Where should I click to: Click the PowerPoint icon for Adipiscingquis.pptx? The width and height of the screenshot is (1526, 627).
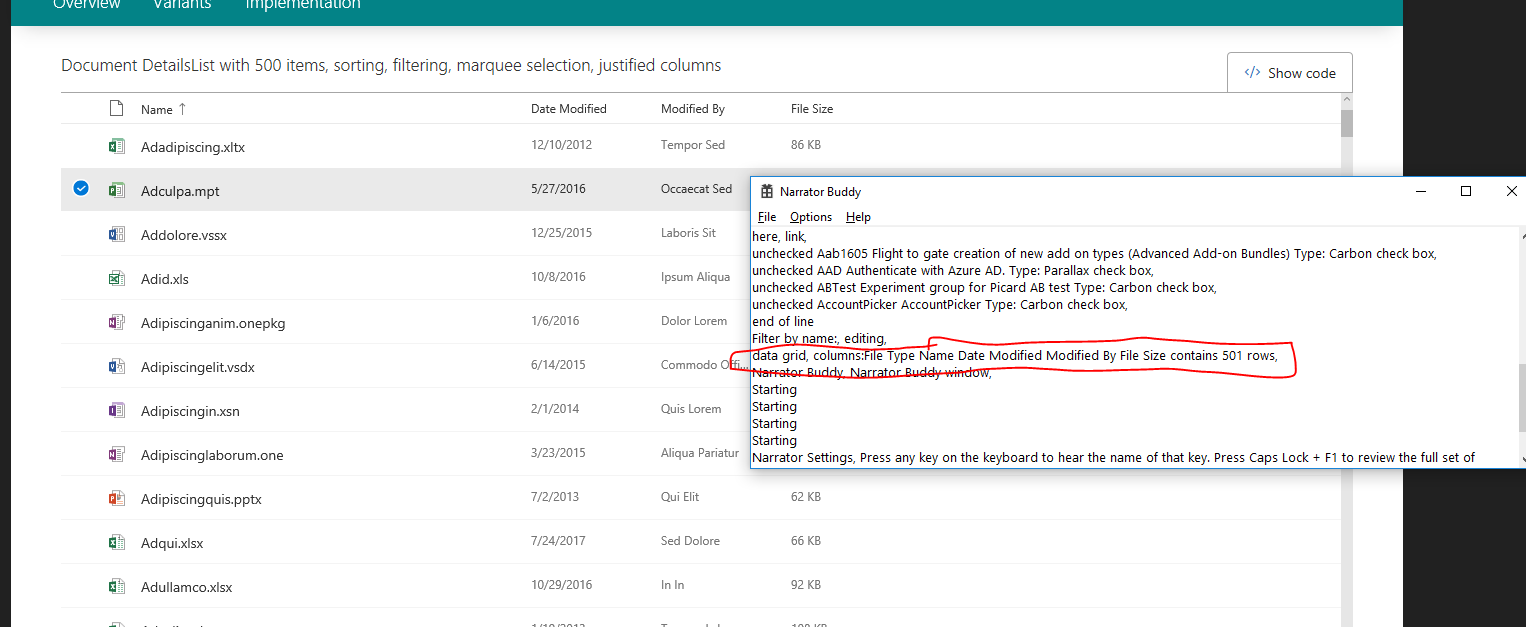(117, 497)
